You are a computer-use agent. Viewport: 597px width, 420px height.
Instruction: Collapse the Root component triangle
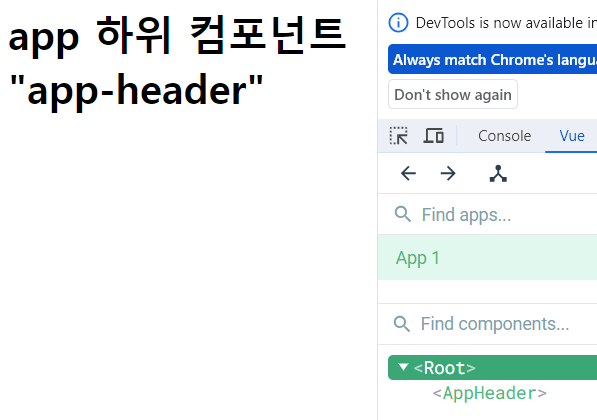(403, 367)
